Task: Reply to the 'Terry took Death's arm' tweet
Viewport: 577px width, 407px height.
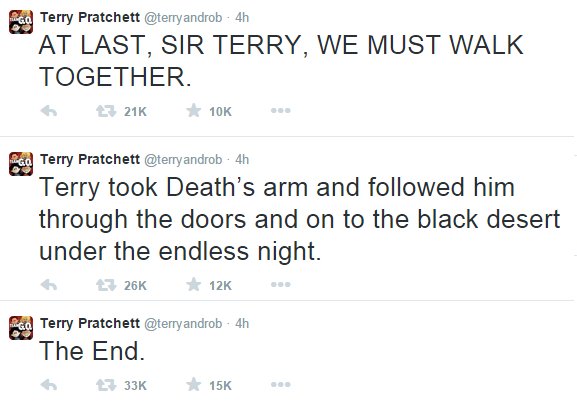Action: point(49,284)
